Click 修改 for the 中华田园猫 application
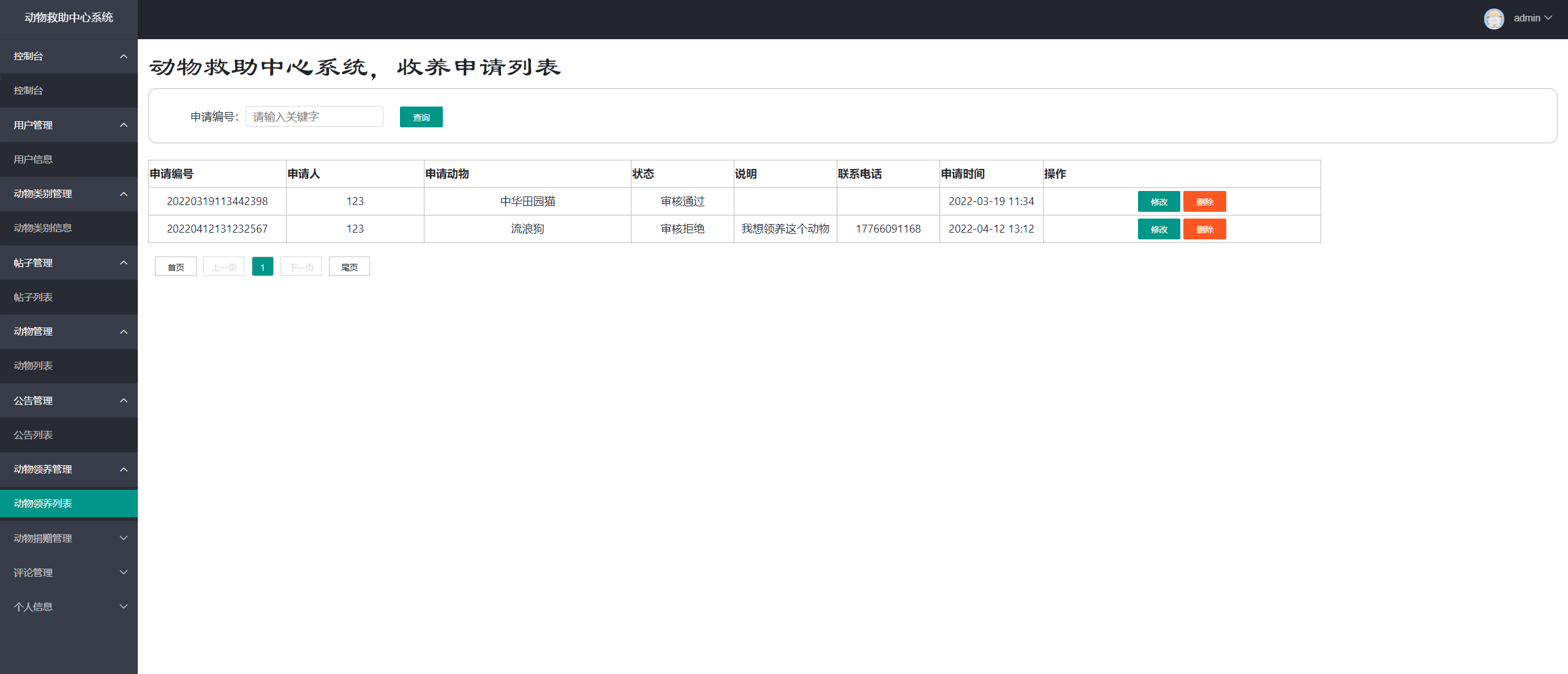The image size is (1568, 674). click(1158, 201)
